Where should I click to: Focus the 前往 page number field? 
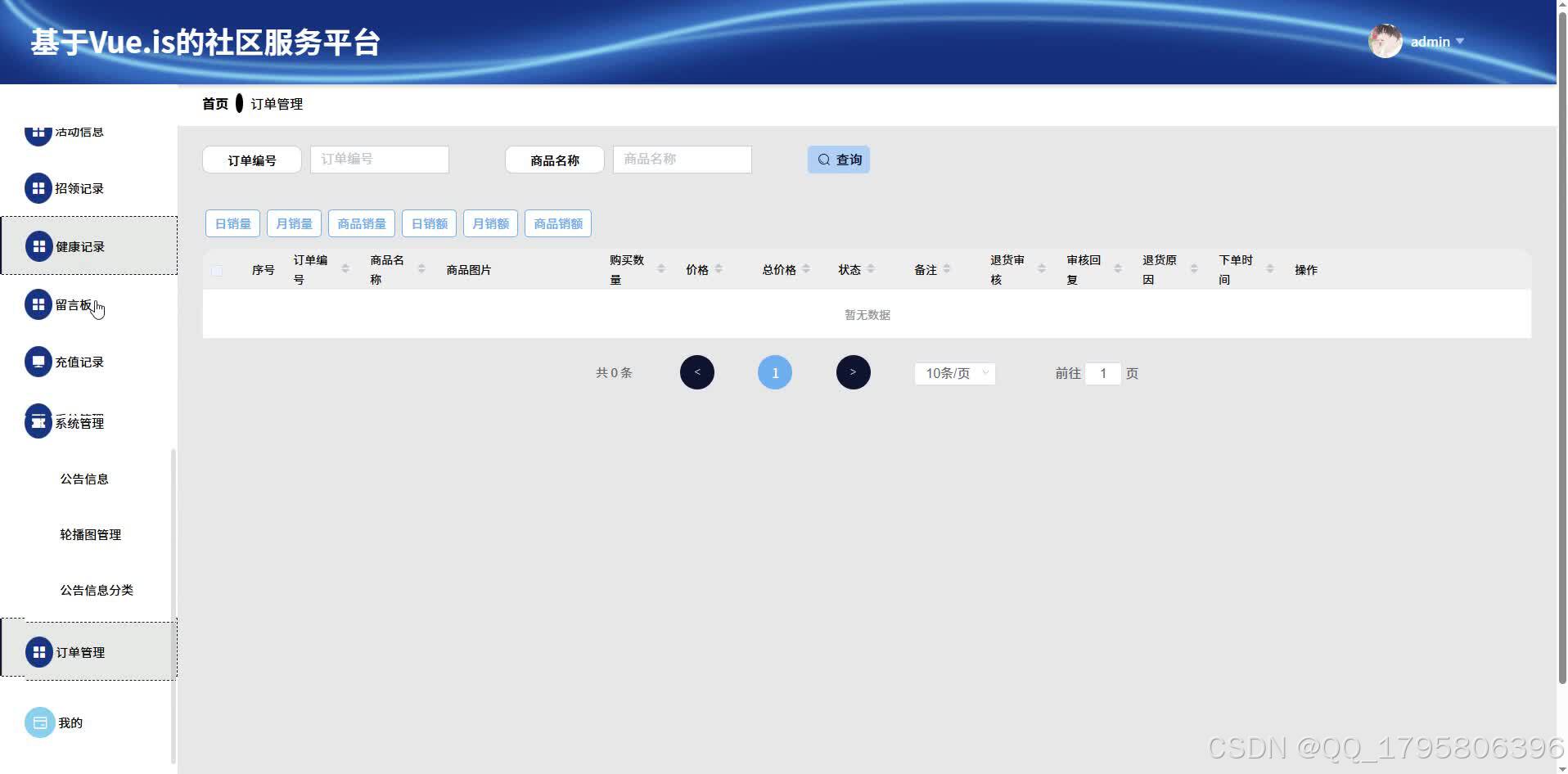coord(1103,373)
